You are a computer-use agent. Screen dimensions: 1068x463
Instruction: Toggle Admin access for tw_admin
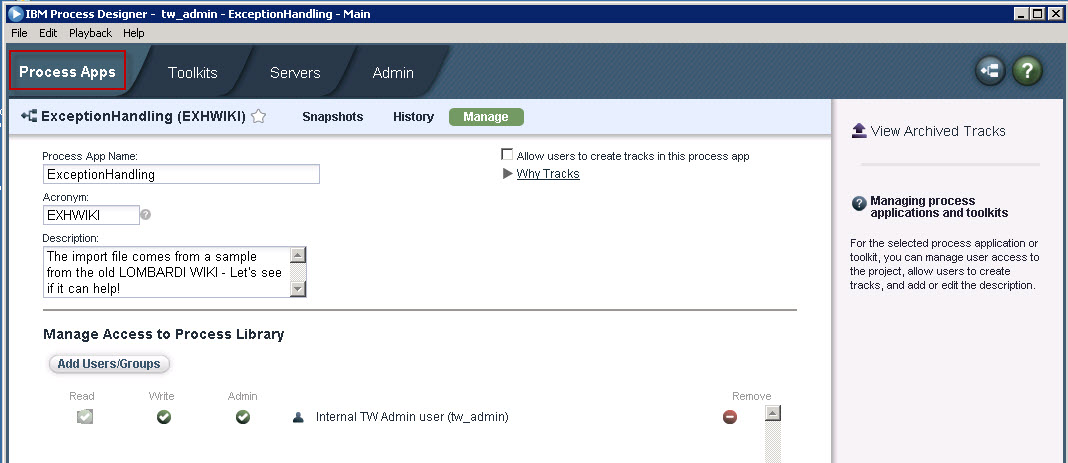pos(242,417)
